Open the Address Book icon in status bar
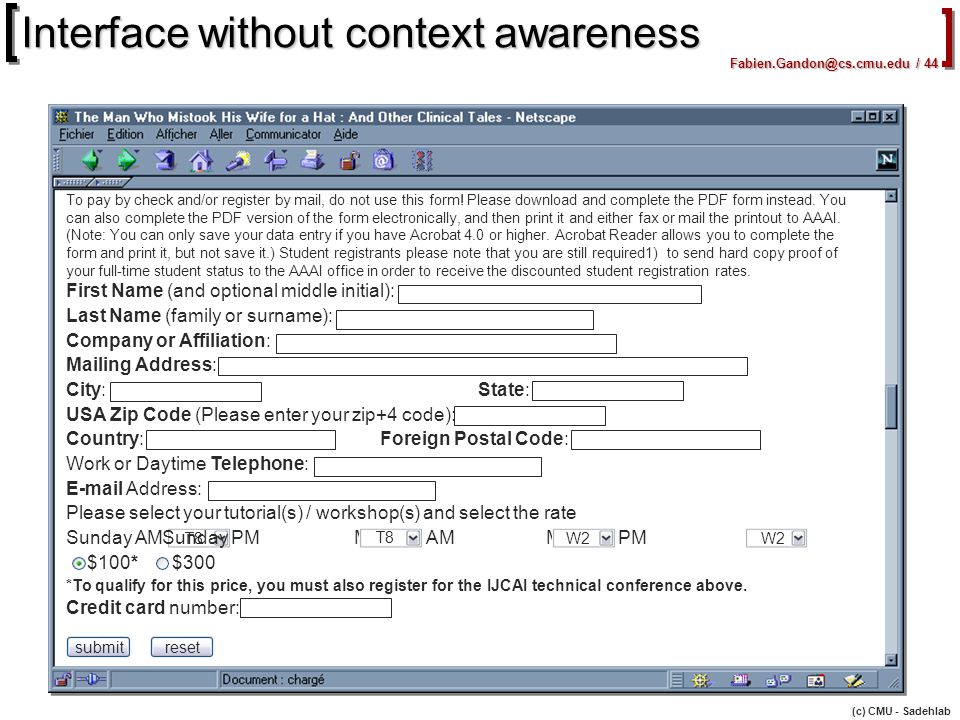The image size is (960, 720). (x=816, y=680)
